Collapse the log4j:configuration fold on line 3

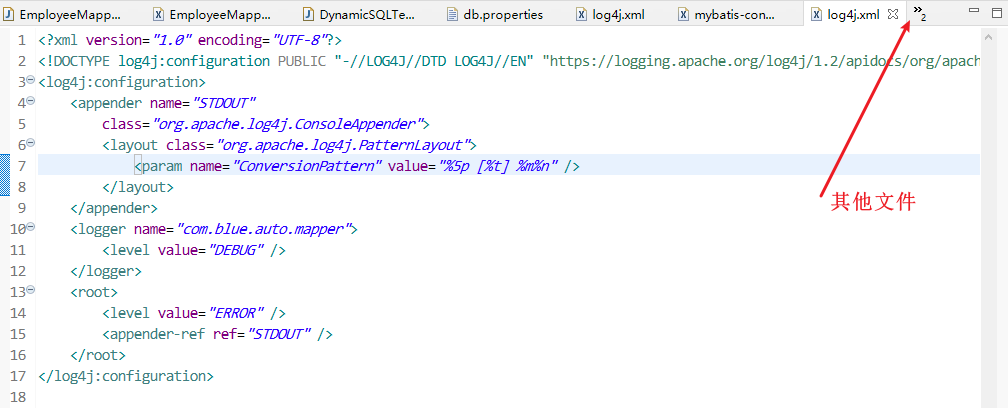click(x=31, y=81)
